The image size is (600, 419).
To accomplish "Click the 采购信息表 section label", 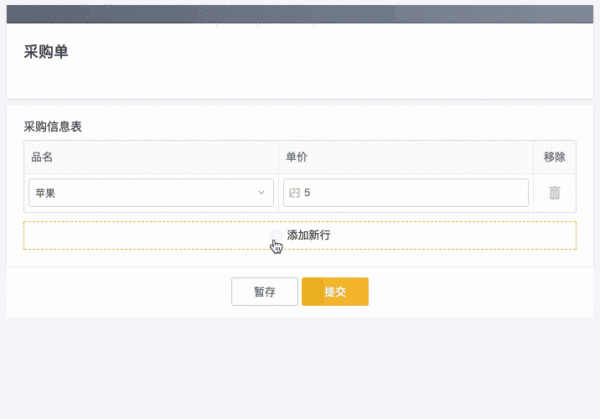I will pyautogui.click(x=53, y=127).
